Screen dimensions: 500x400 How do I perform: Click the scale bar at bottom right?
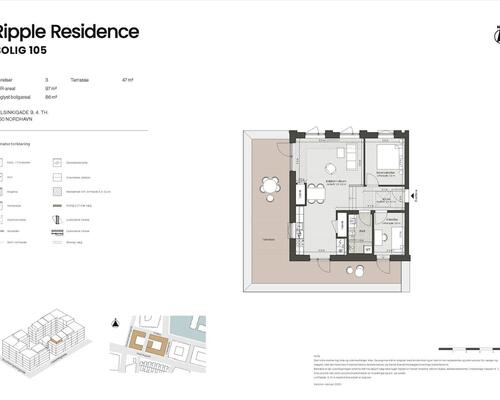(469, 349)
